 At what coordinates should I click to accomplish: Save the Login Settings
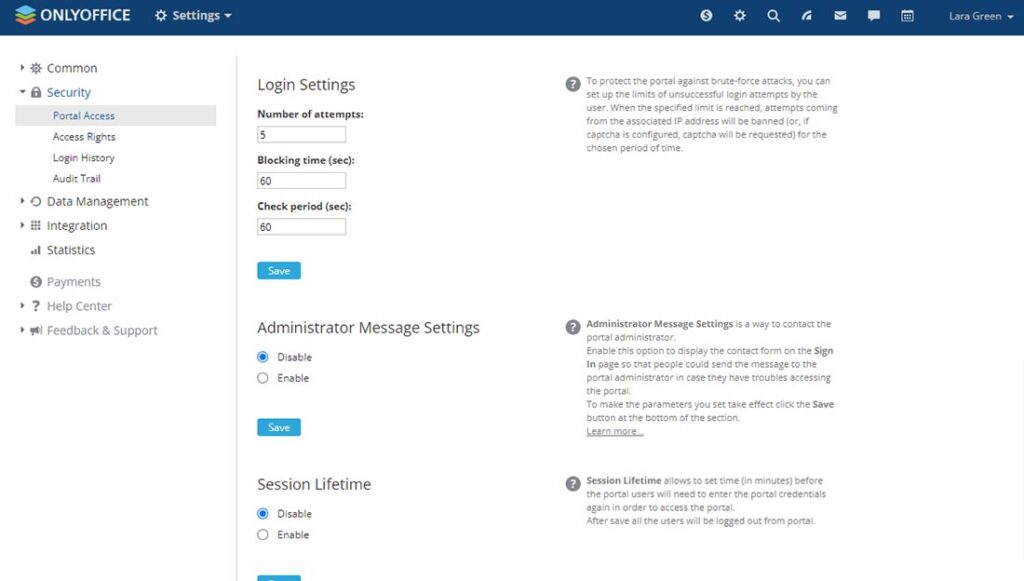[x=279, y=271]
